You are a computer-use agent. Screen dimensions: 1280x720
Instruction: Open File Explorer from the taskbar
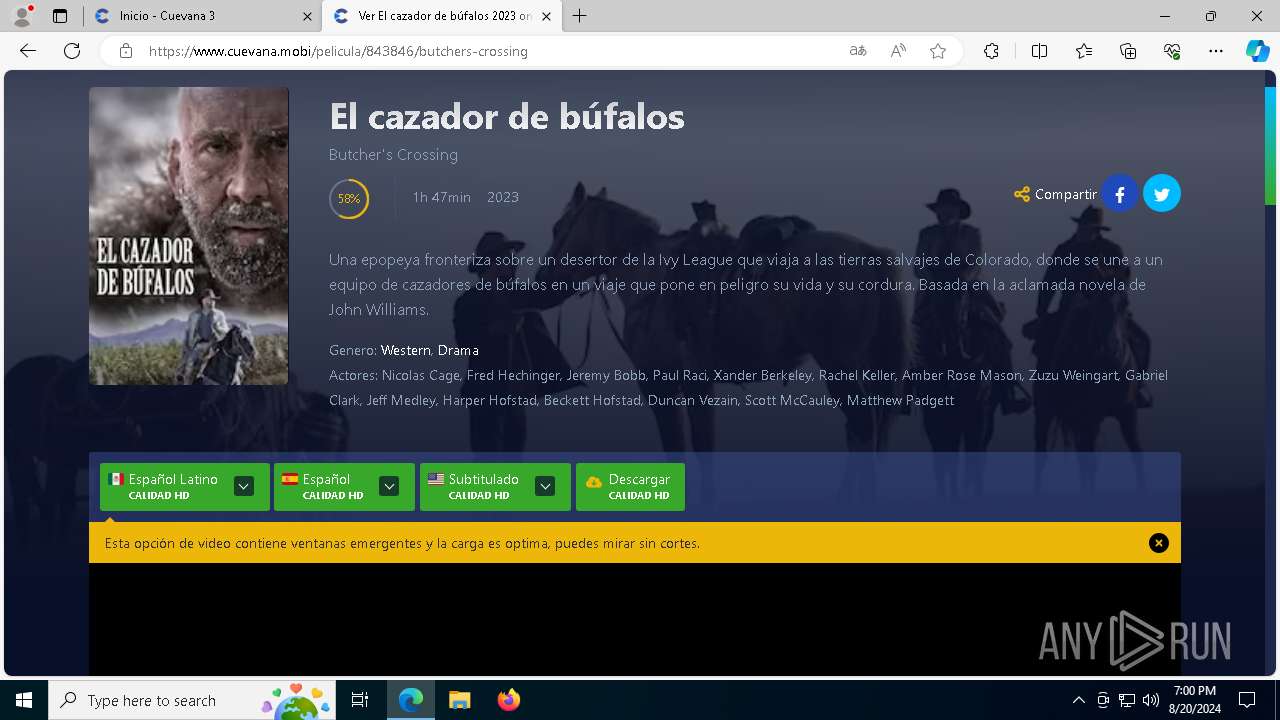(459, 700)
